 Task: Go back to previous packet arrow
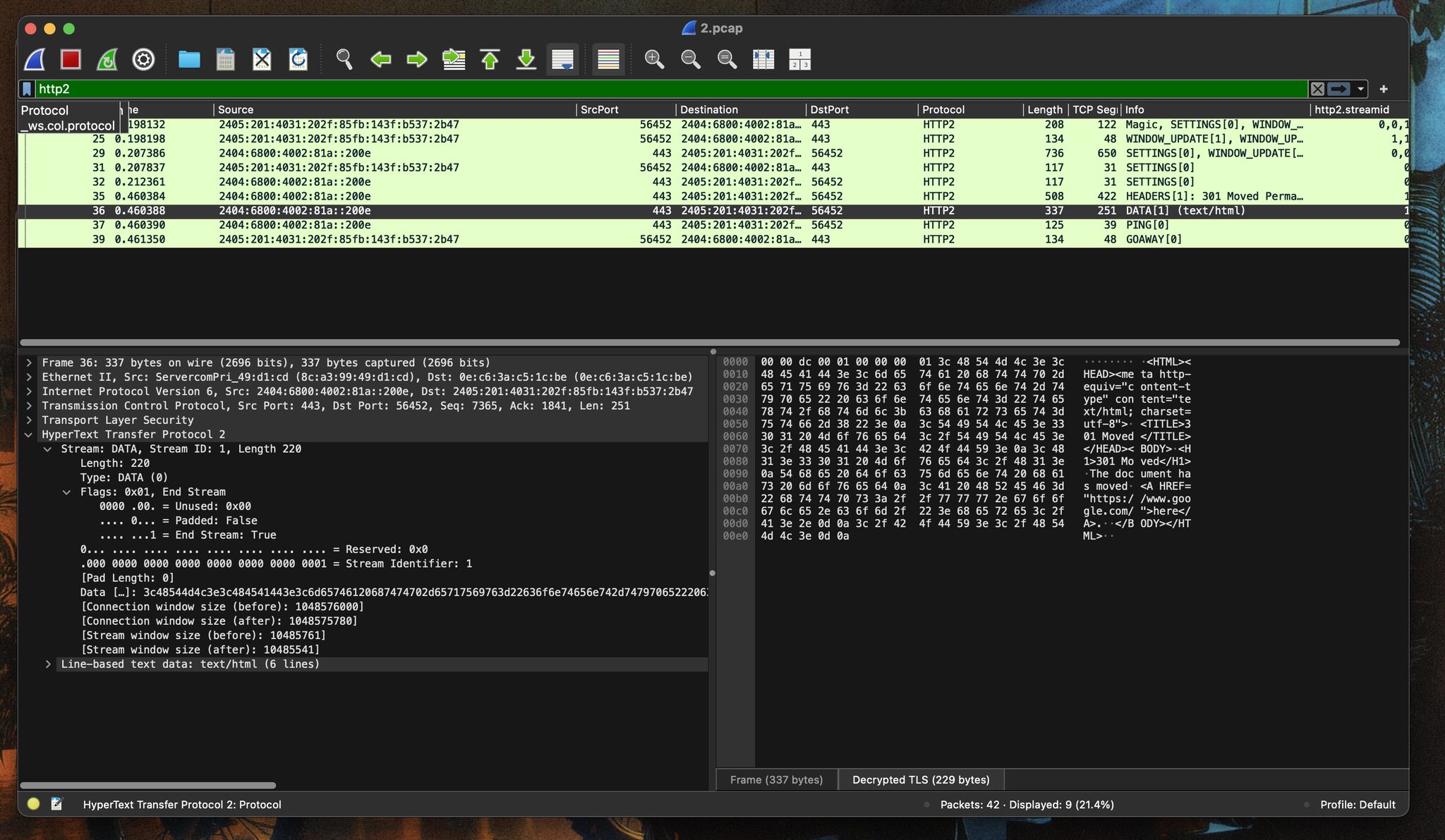click(x=381, y=59)
